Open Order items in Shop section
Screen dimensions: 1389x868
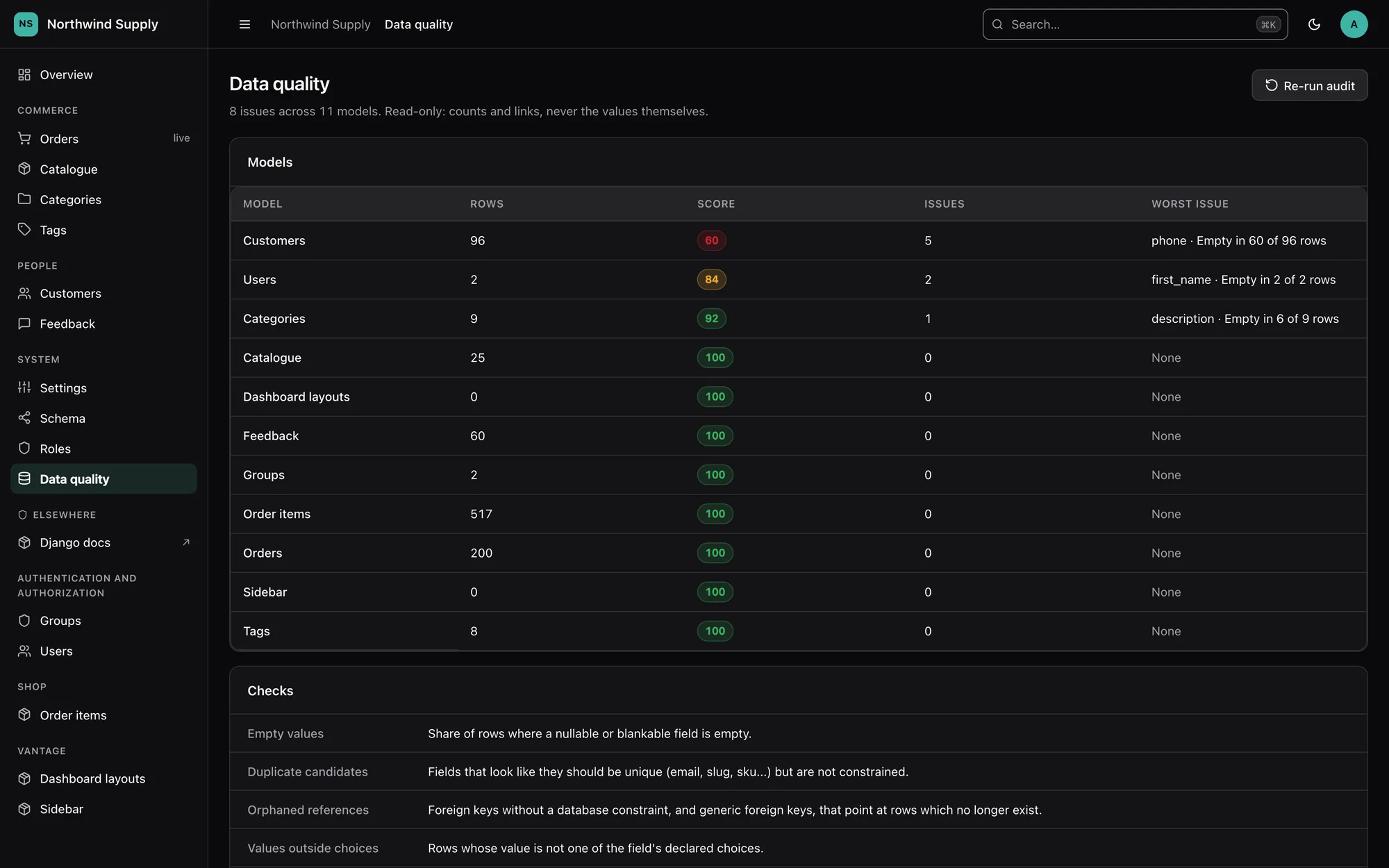(x=104, y=715)
